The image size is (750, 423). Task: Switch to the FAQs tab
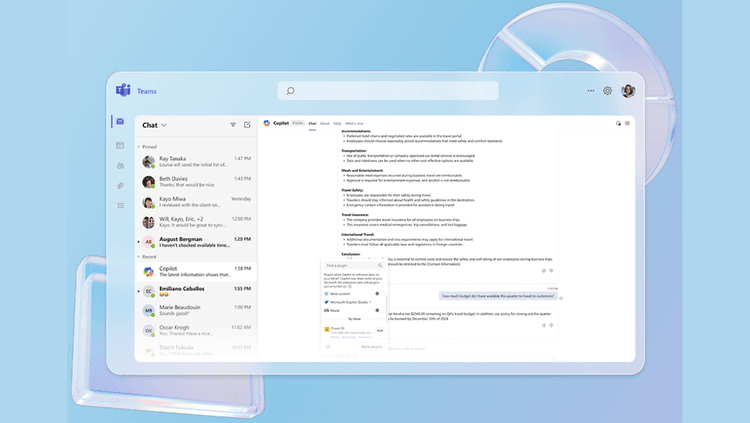pyautogui.click(x=337, y=123)
